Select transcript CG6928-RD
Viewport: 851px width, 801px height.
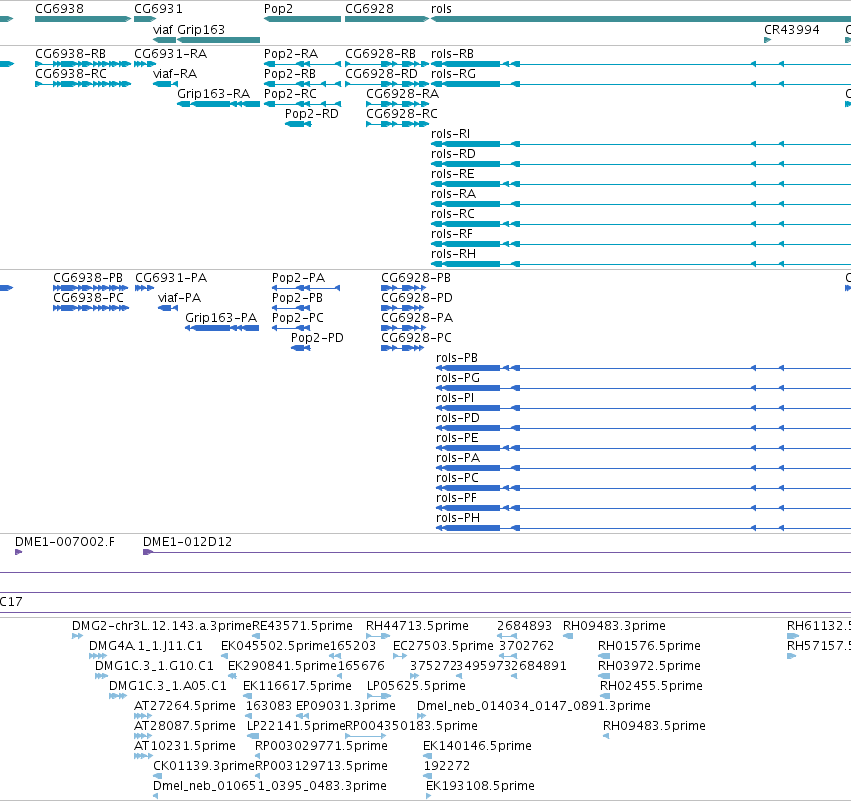(x=387, y=84)
